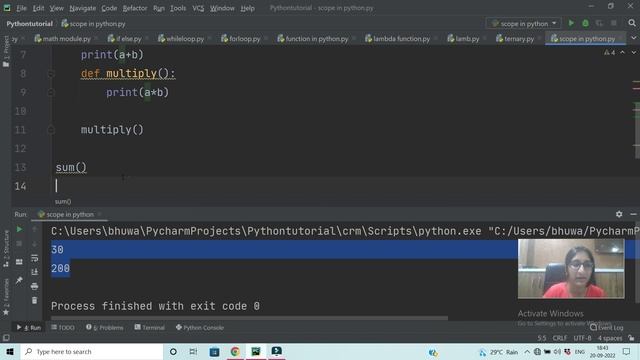Jump to next highlighted problem arrow
Viewport: 640px width, 360px height.
click(633, 52)
